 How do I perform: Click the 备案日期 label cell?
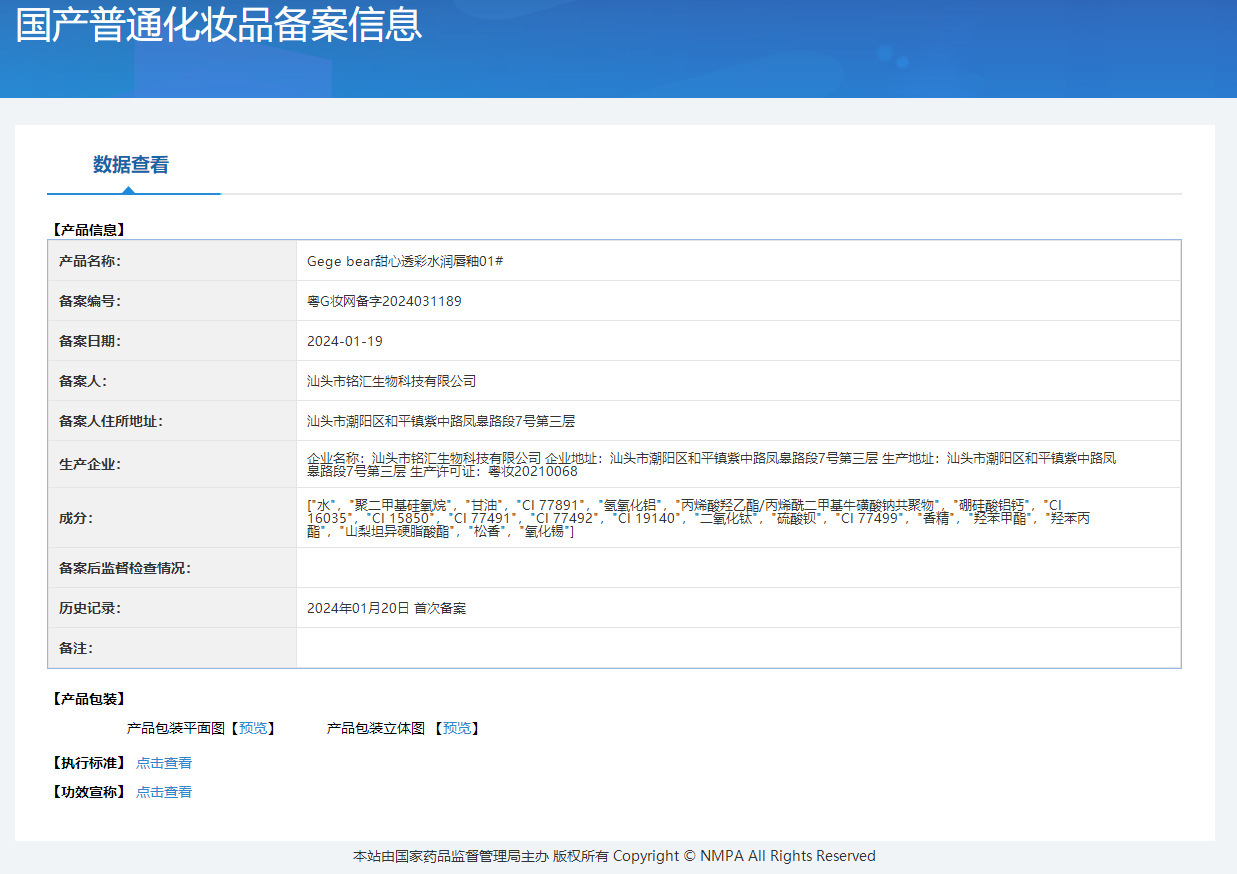pyautogui.click(x=172, y=341)
